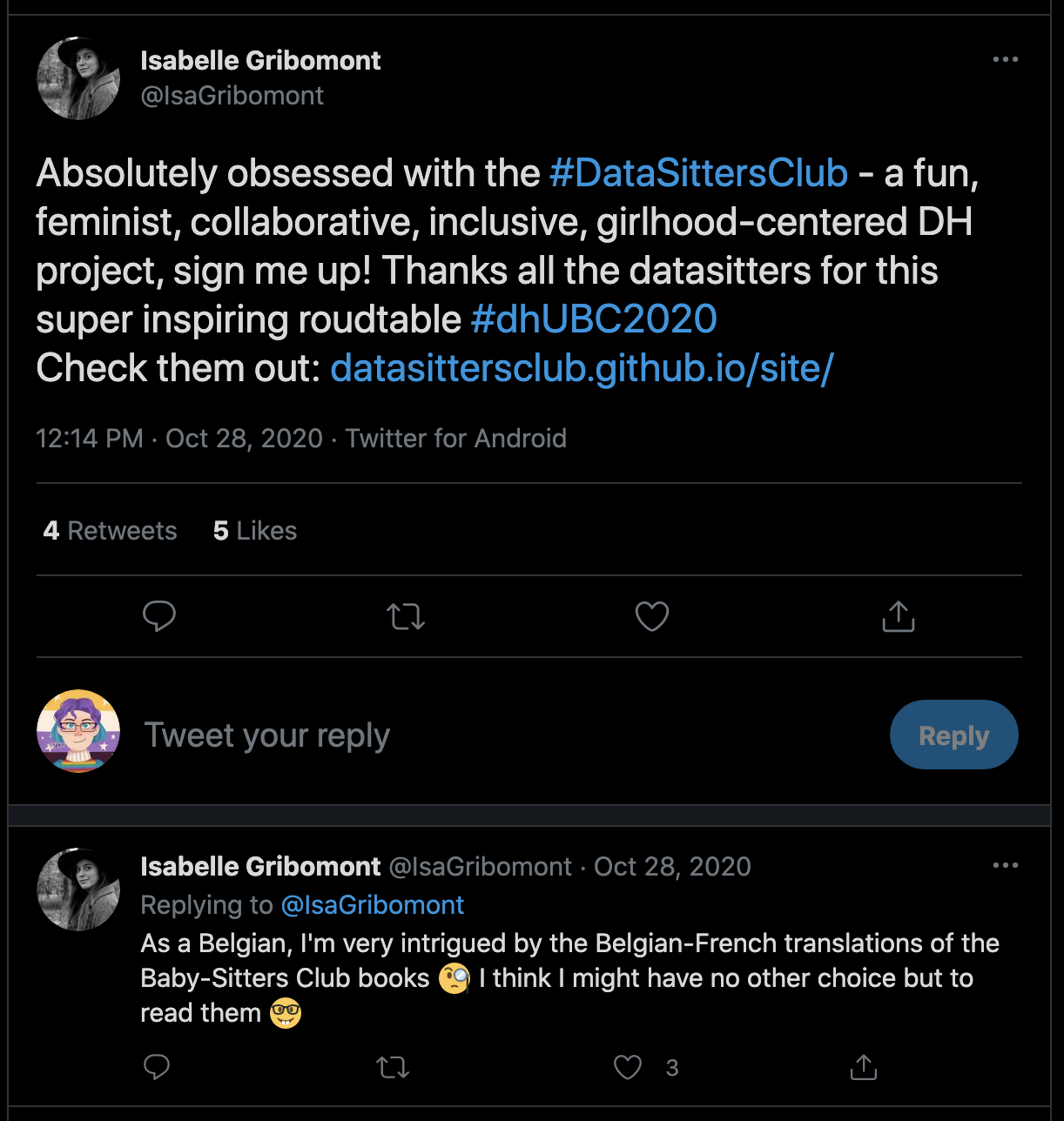
Task: Retweet the Belgian-French translations reply
Action: click(x=392, y=1066)
